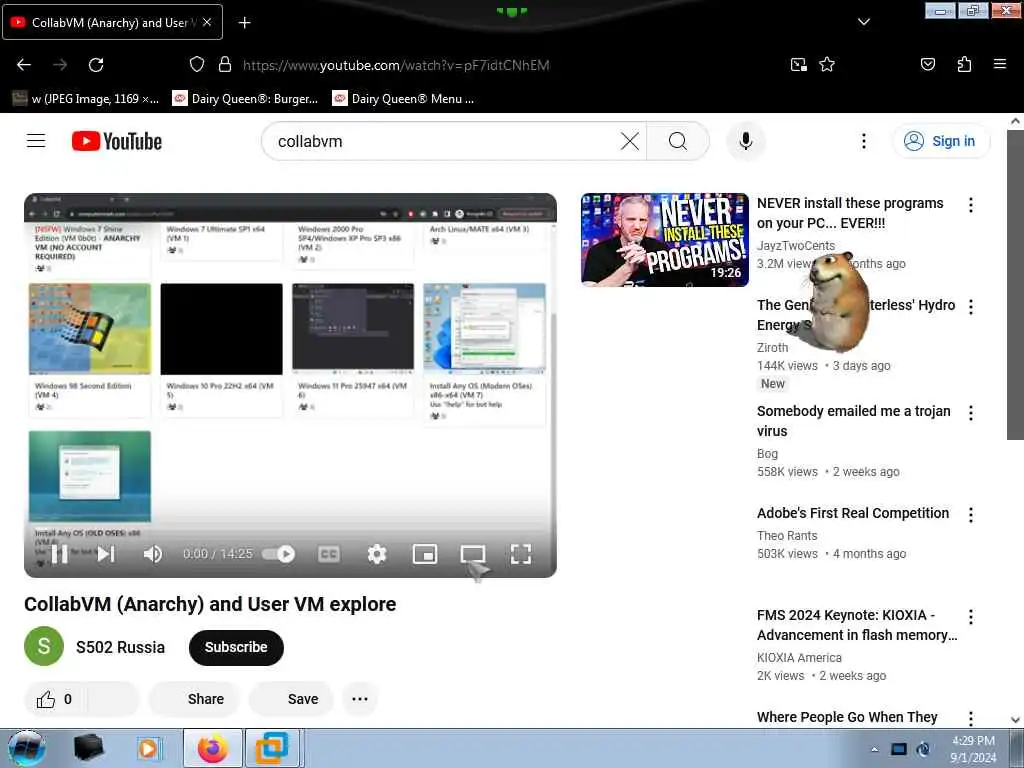Click the Sign in button
The width and height of the screenshot is (1024, 768).
(940, 141)
